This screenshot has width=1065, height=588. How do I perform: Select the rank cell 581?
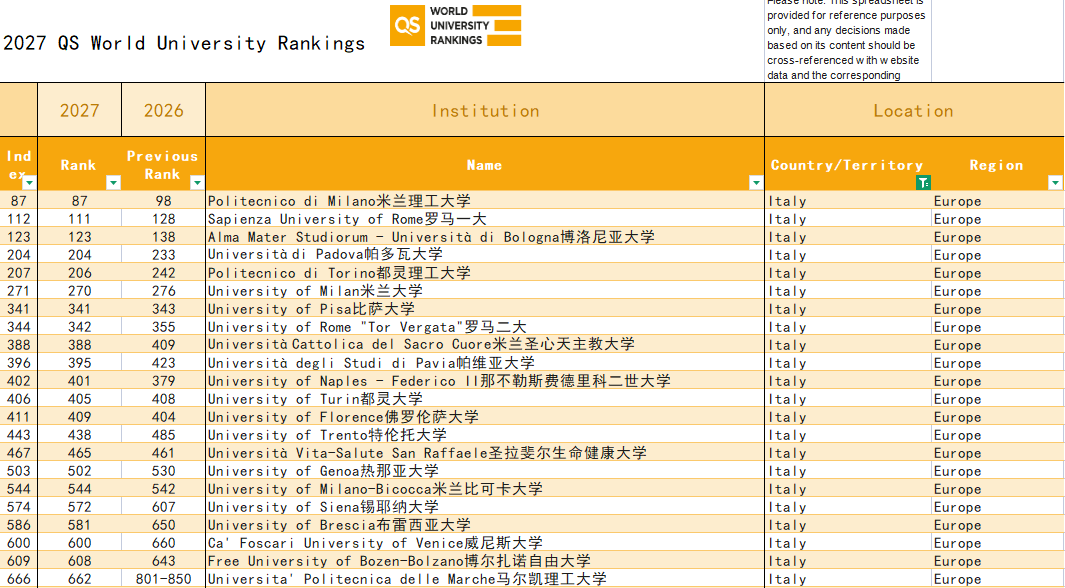(x=79, y=525)
